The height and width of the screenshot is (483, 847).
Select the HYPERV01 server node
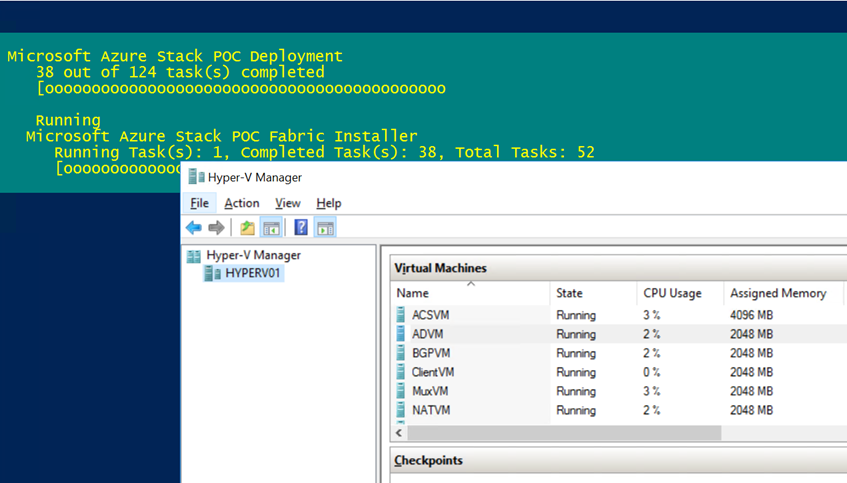252,273
